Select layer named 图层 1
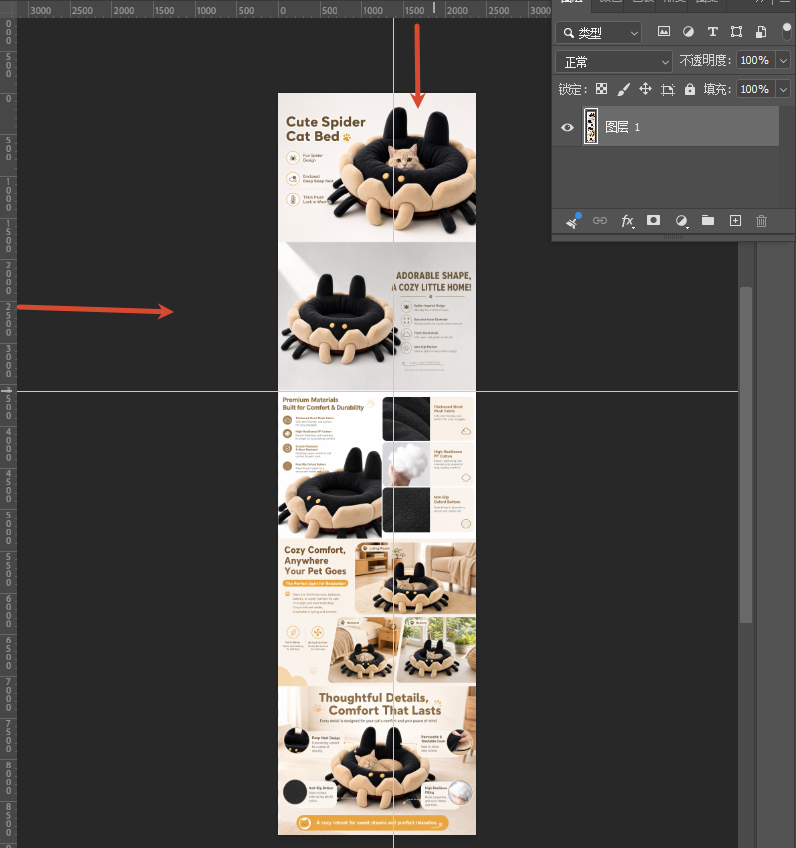This screenshot has width=796, height=848. [x=622, y=127]
